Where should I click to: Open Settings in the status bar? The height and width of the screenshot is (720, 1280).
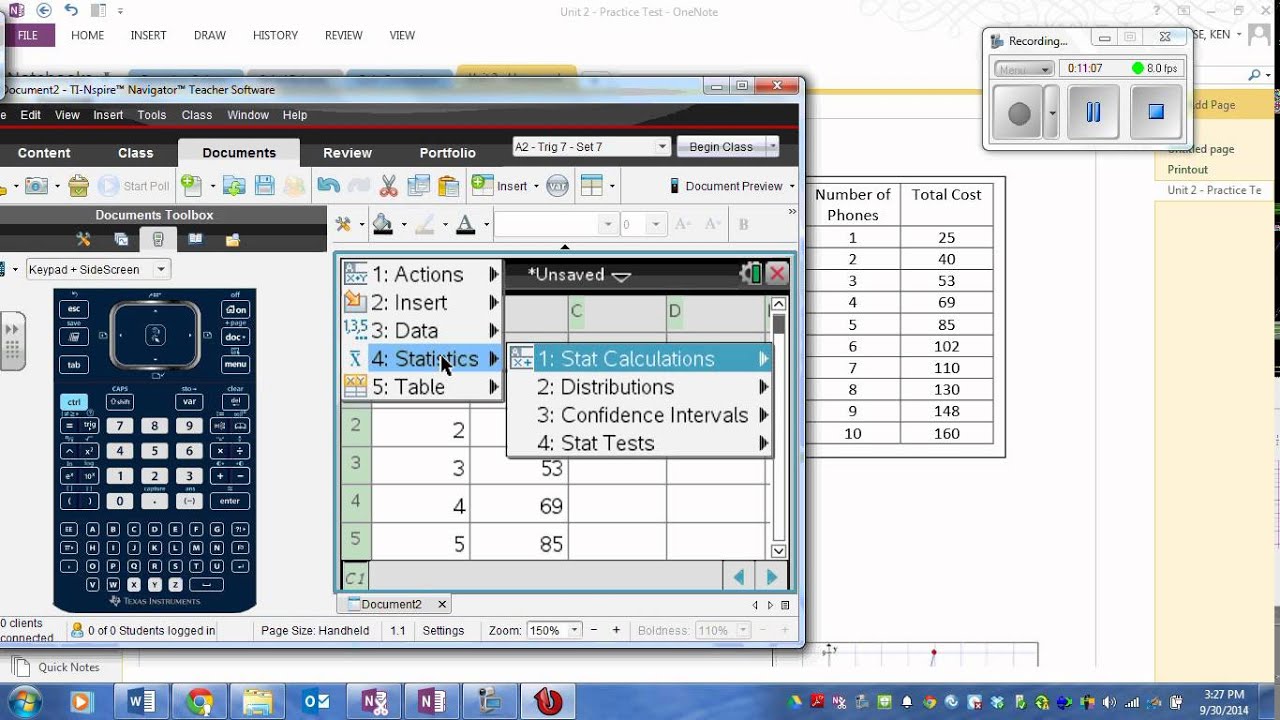(x=443, y=630)
